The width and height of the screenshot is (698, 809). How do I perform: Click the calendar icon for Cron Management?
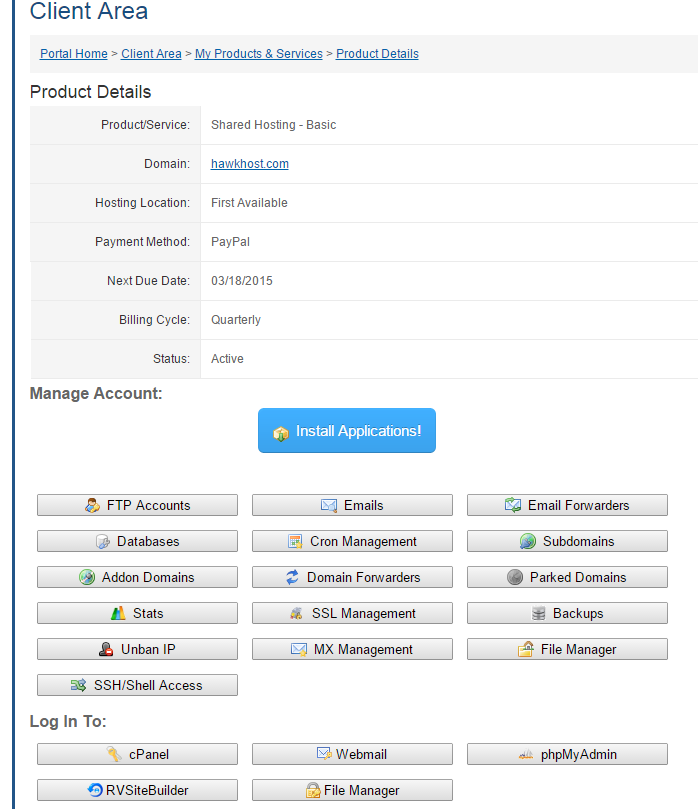tap(295, 541)
